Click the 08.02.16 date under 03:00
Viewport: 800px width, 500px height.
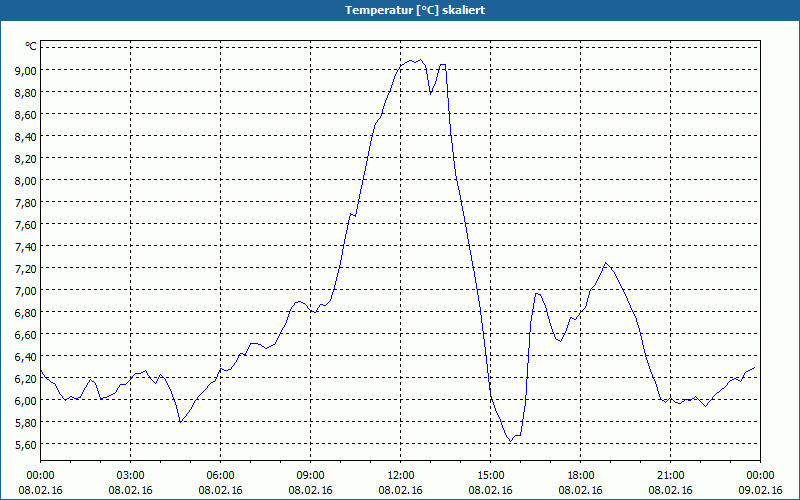[131, 490]
